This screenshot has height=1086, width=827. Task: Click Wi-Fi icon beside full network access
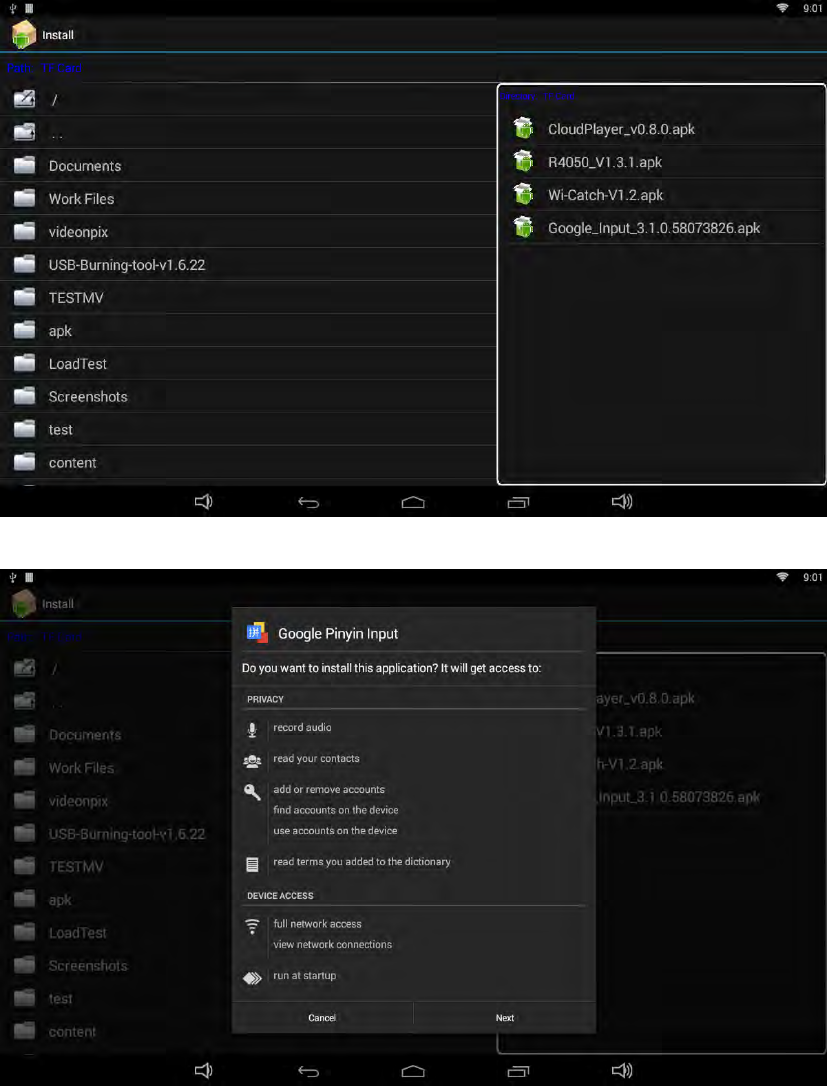(252, 926)
